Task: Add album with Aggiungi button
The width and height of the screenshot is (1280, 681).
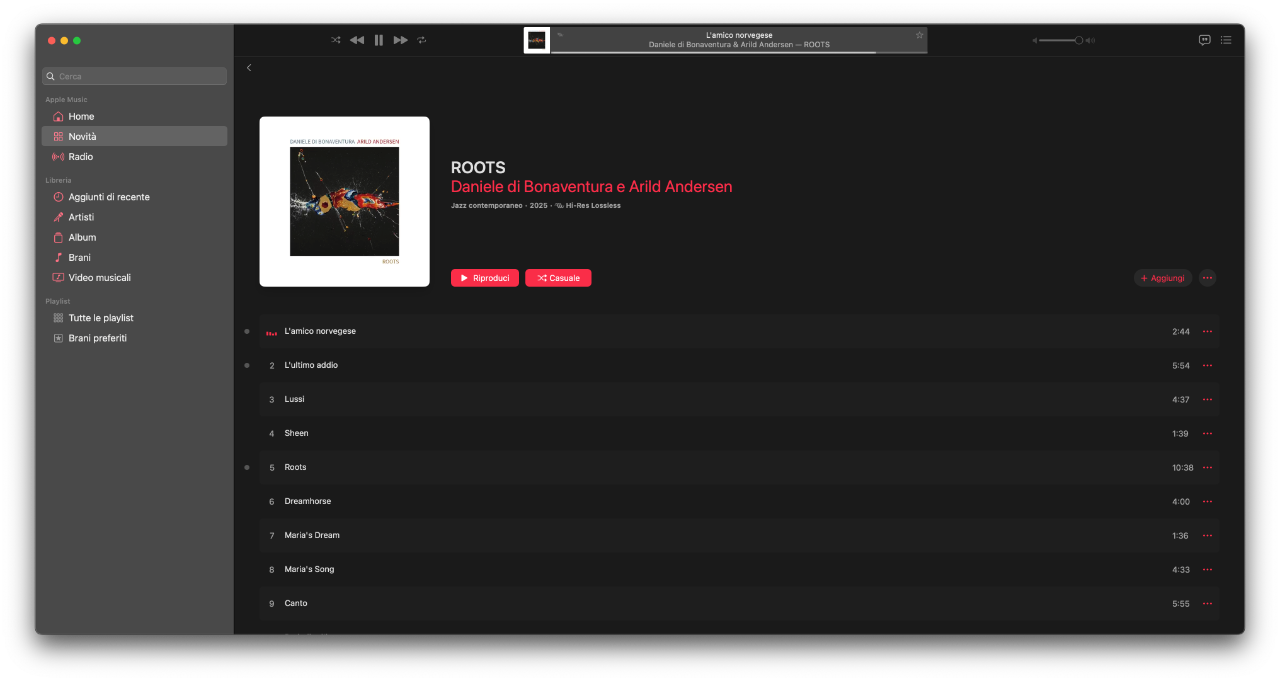Action: click(x=1163, y=278)
